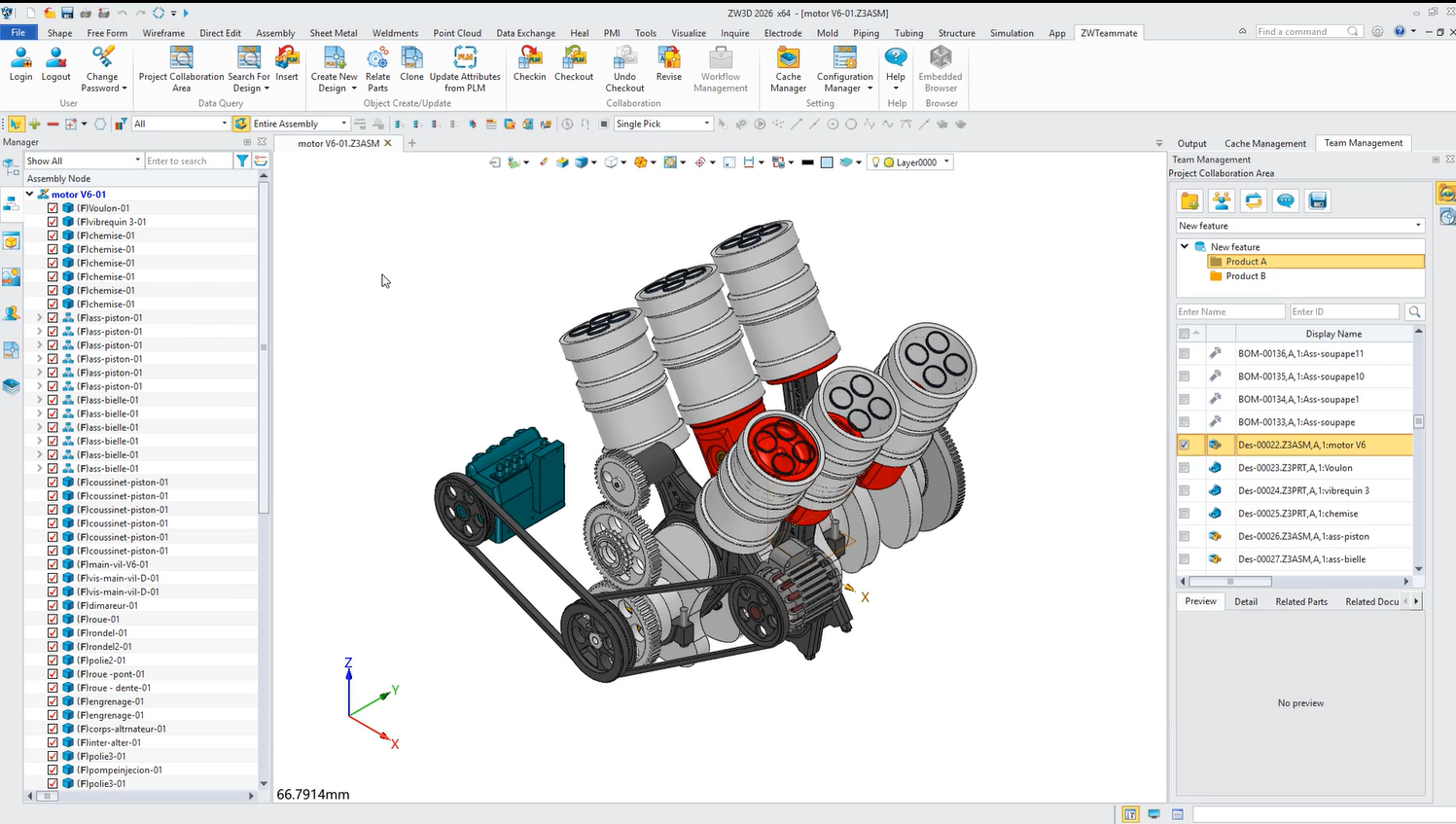The image size is (1456, 824).
Task: Click the Login icon in ZWTeammate ribbon
Action: 20,64
